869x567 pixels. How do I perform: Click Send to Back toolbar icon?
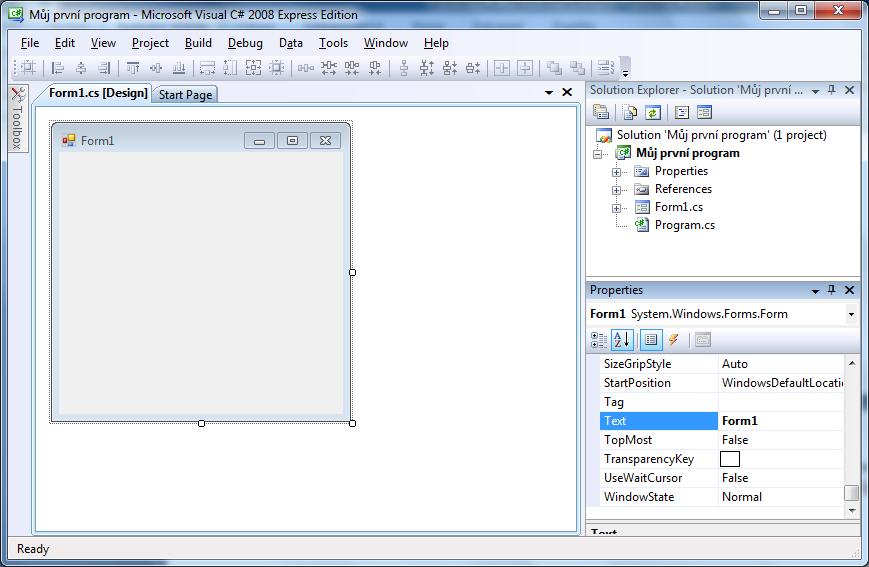577,68
